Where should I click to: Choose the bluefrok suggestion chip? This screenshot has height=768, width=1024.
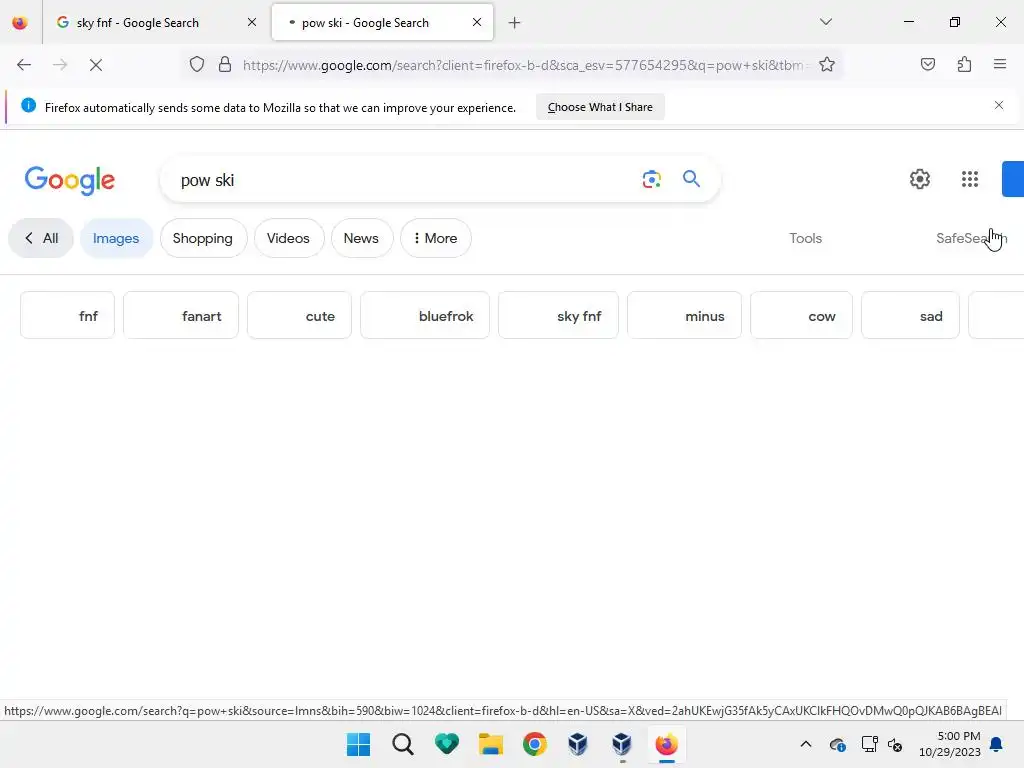coord(424,315)
